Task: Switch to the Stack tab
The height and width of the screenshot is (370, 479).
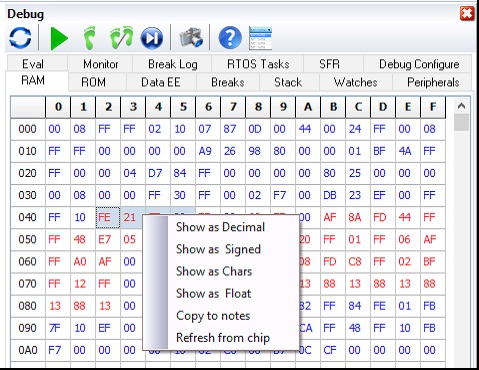Action: (x=288, y=82)
